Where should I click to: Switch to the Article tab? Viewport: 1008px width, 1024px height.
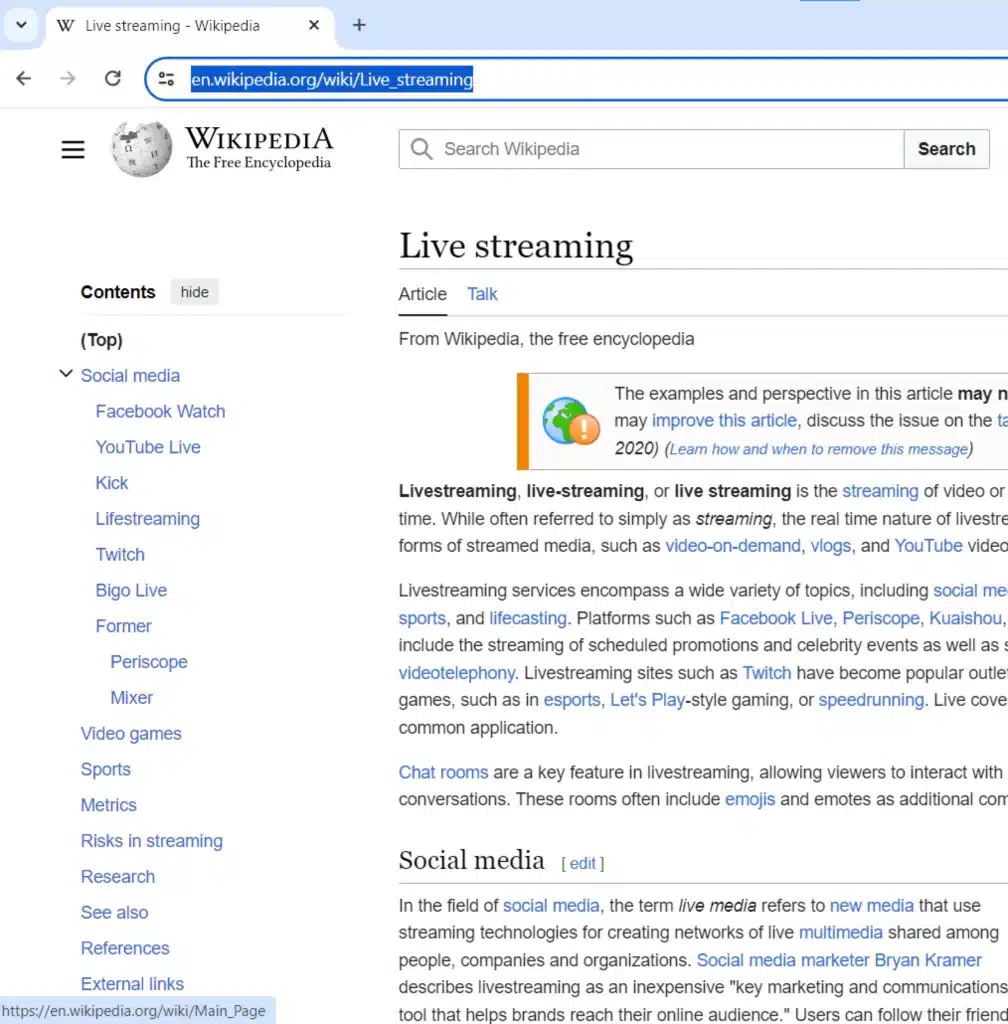pyautogui.click(x=423, y=295)
